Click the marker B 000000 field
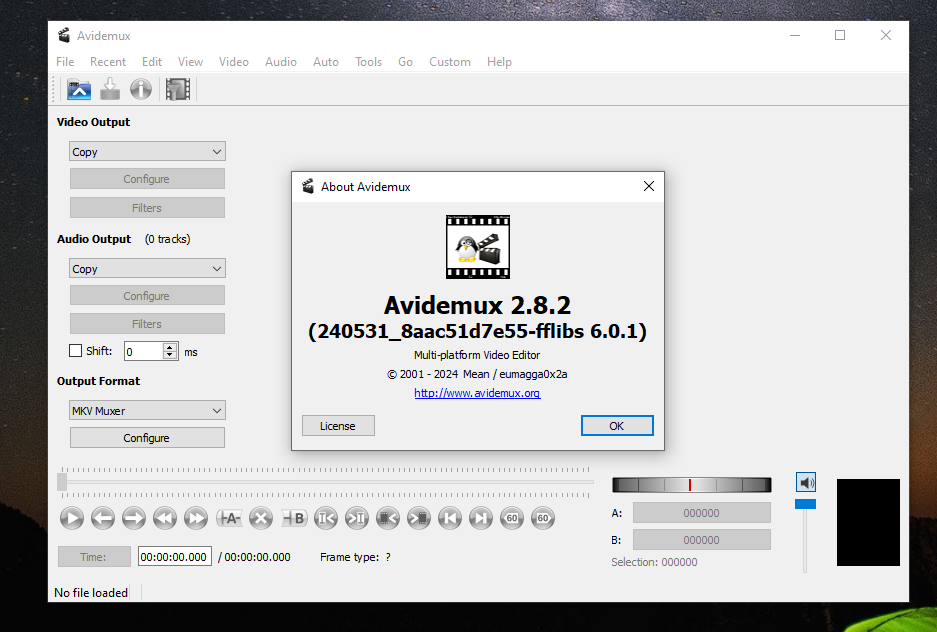Viewport: 937px width, 632px height. coord(702,540)
